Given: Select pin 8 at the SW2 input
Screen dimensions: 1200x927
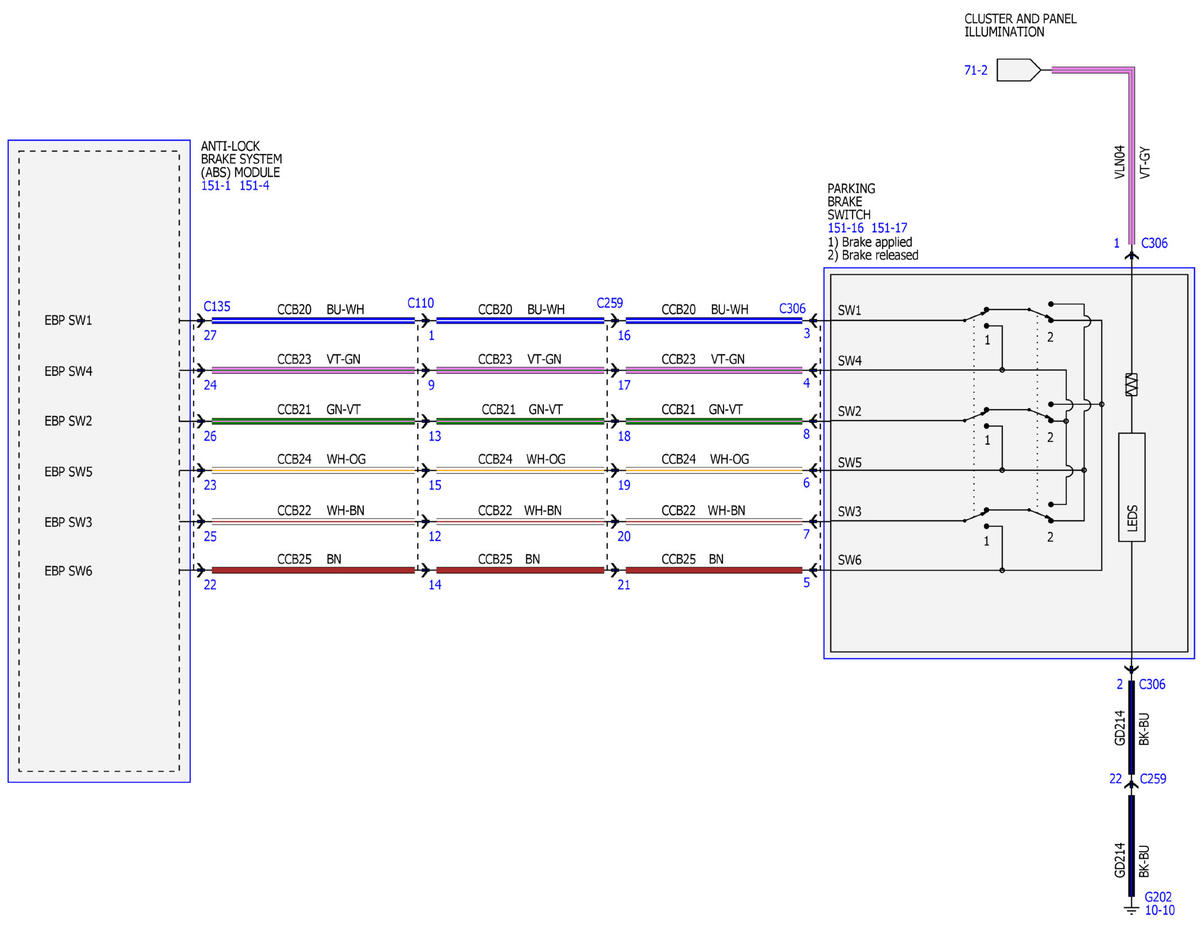Looking at the screenshot, I should point(806,433).
